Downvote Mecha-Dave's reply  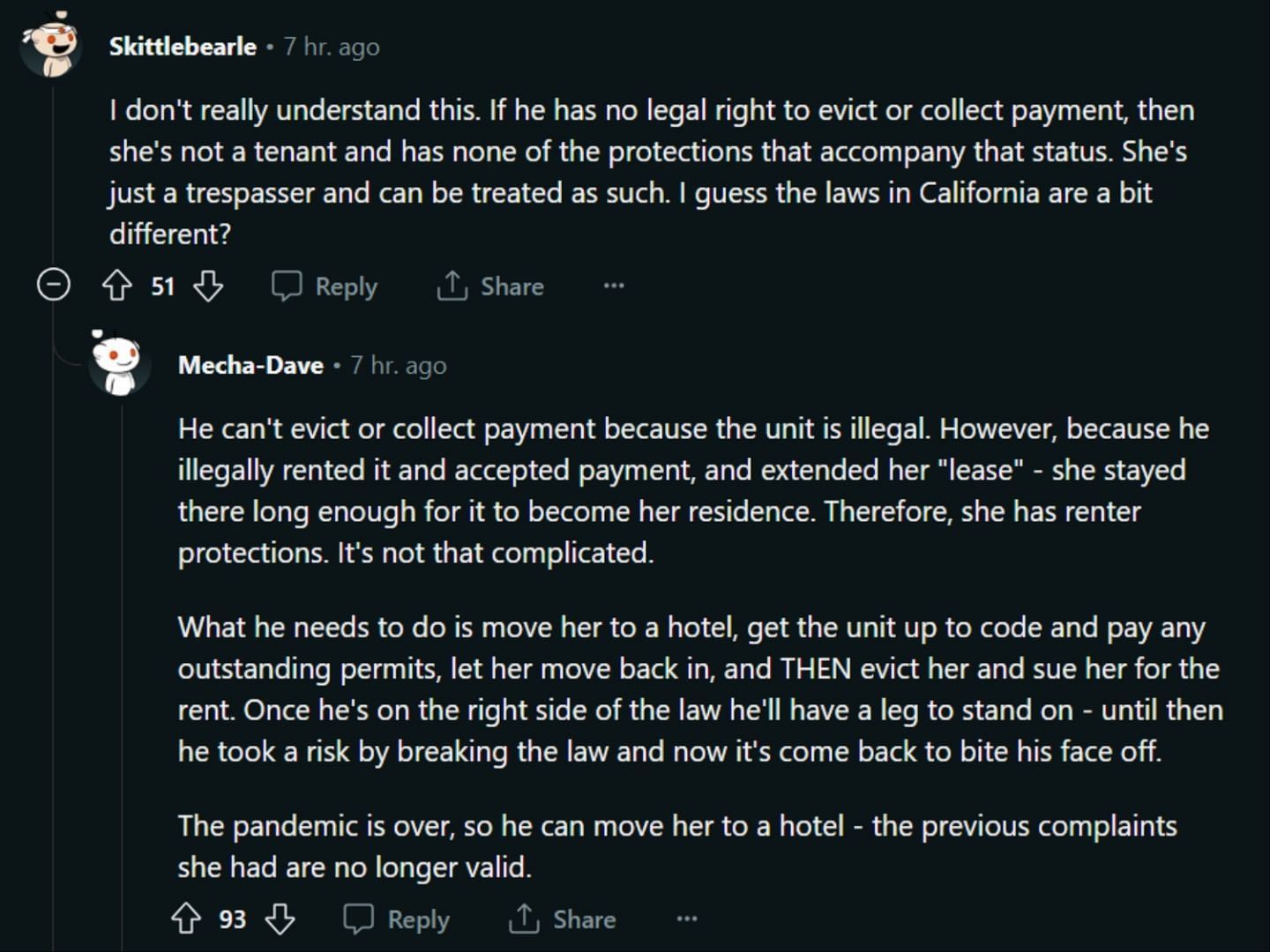[280, 919]
